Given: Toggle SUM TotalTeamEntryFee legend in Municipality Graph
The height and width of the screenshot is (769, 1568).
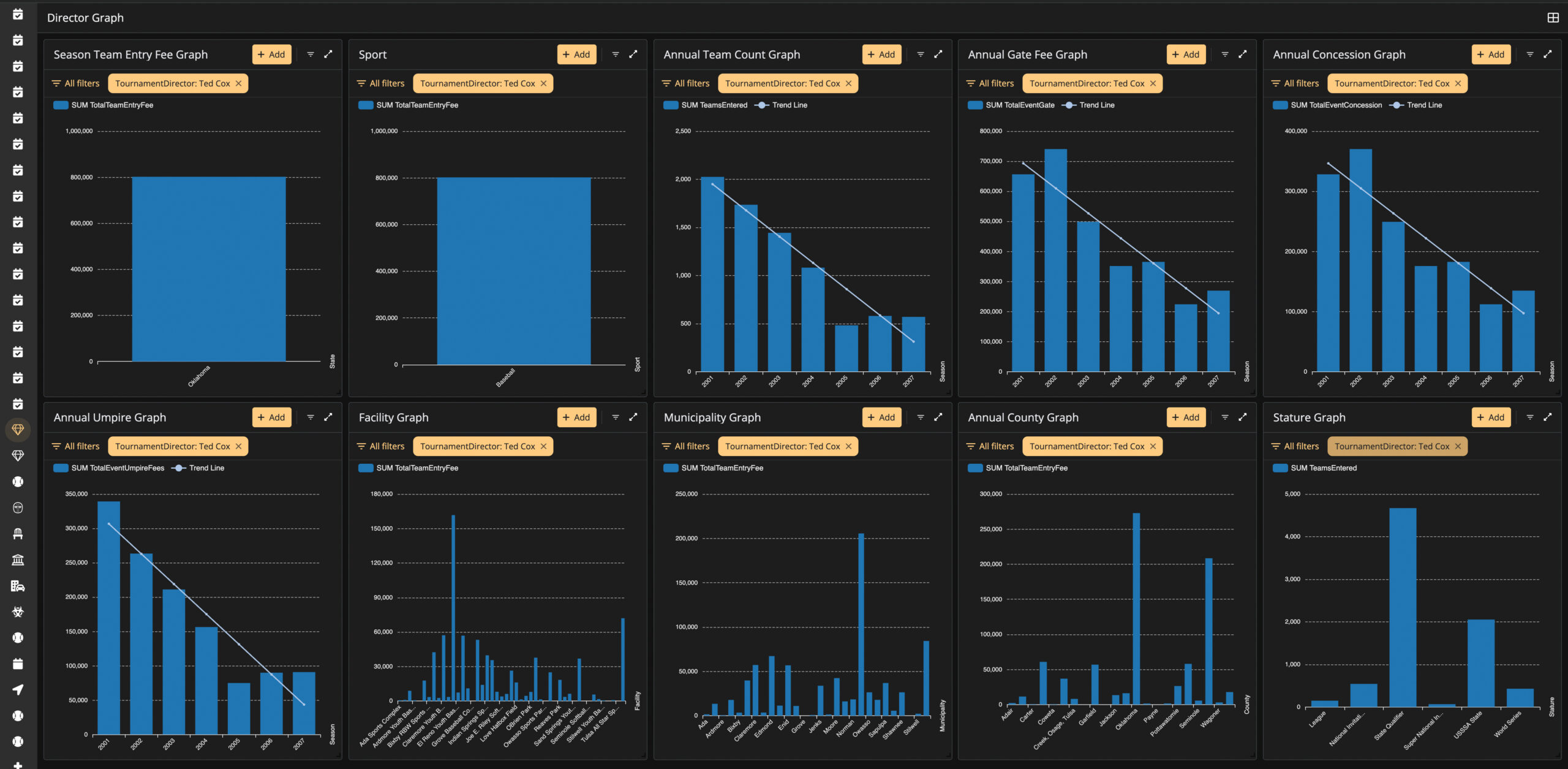Looking at the screenshot, I should [x=714, y=468].
